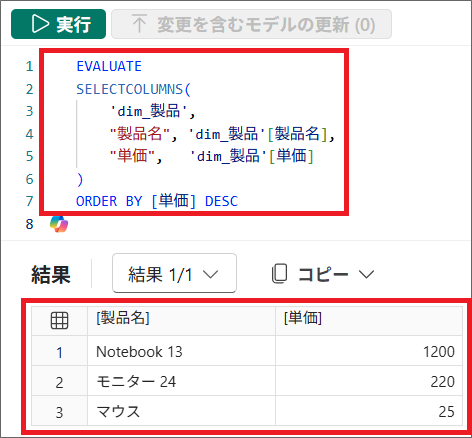This screenshot has height=438, width=472.
Task: Run the DAX query with 実行 button
Action: tap(58, 24)
